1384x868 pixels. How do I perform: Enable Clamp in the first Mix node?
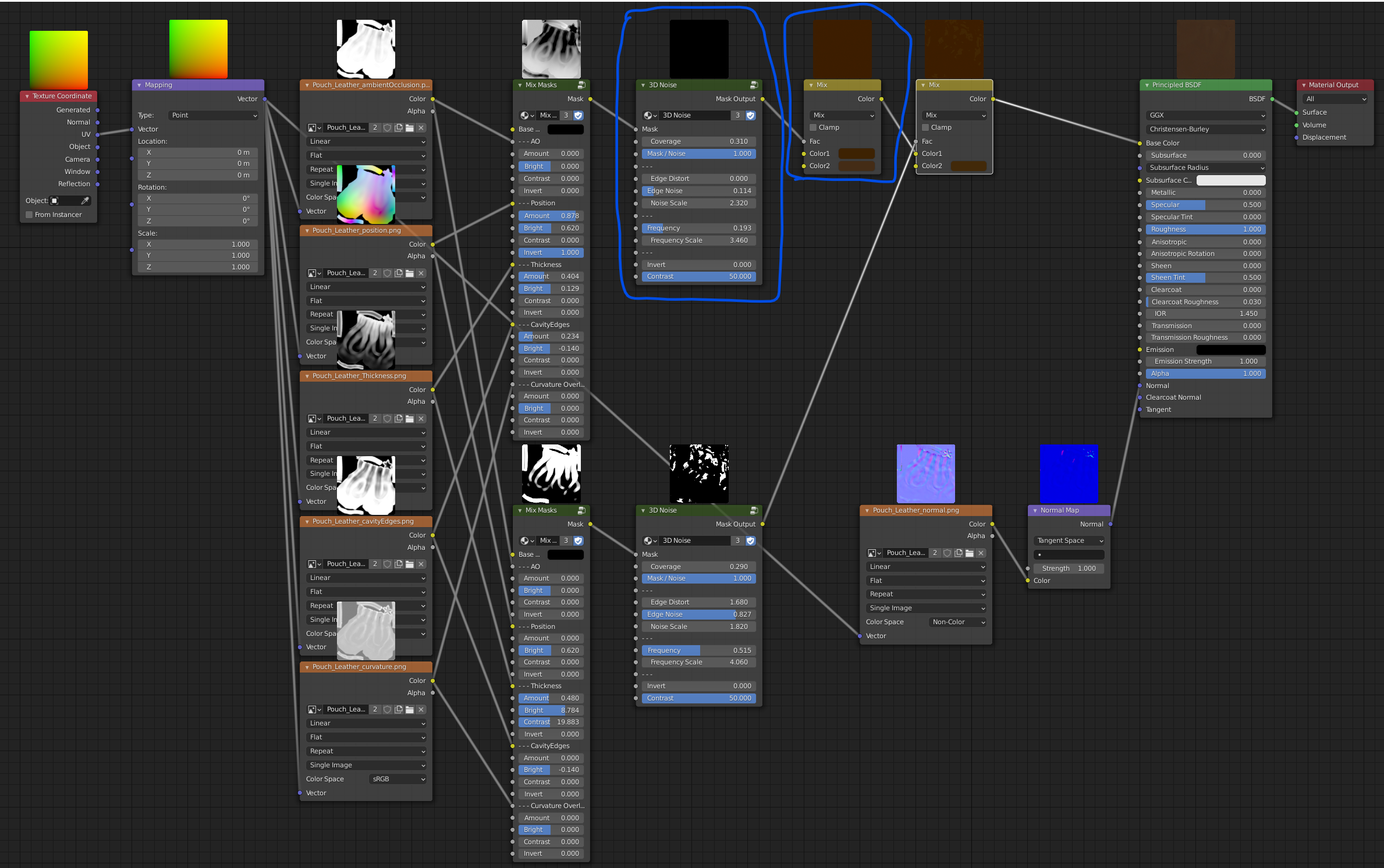813,127
